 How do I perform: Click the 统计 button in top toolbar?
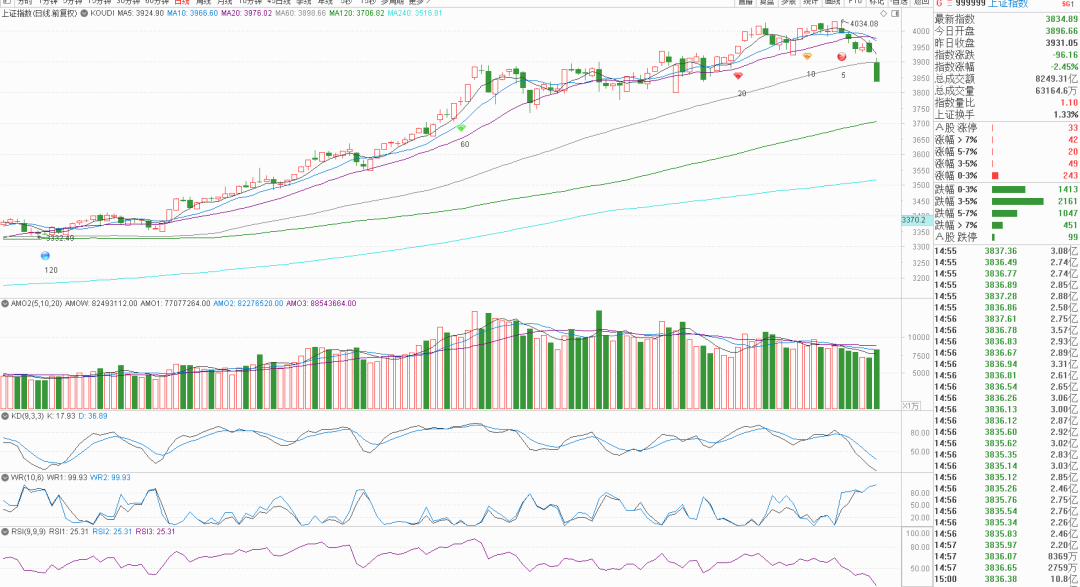click(x=811, y=2)
